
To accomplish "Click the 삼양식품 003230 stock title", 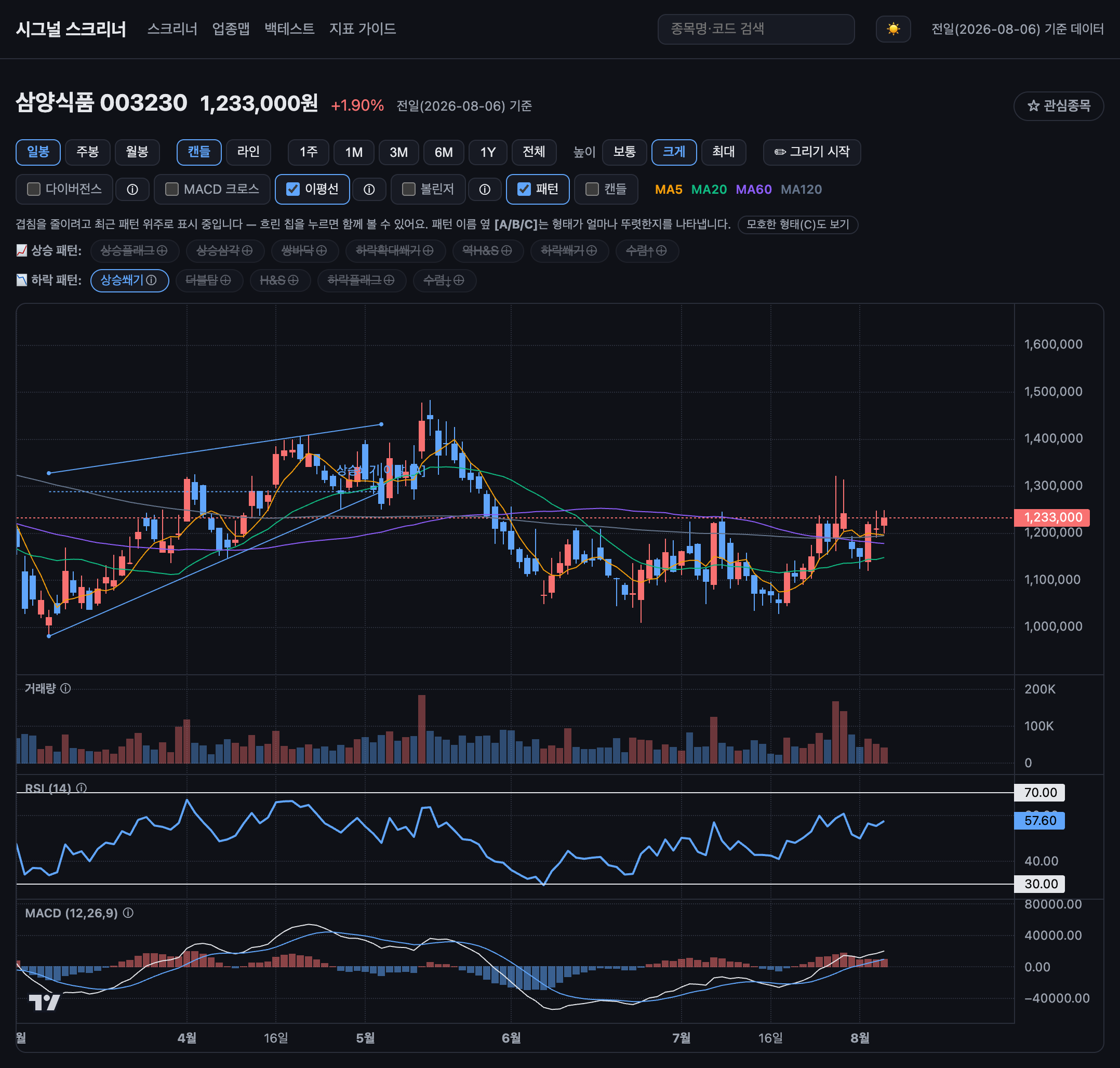I will 101,103.
